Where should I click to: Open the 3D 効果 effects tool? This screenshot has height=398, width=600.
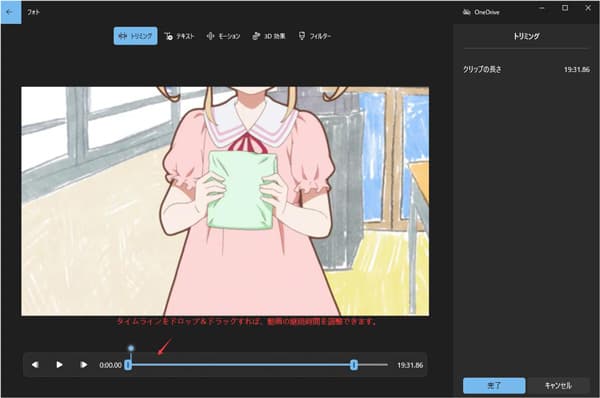[x=269, y=36]
